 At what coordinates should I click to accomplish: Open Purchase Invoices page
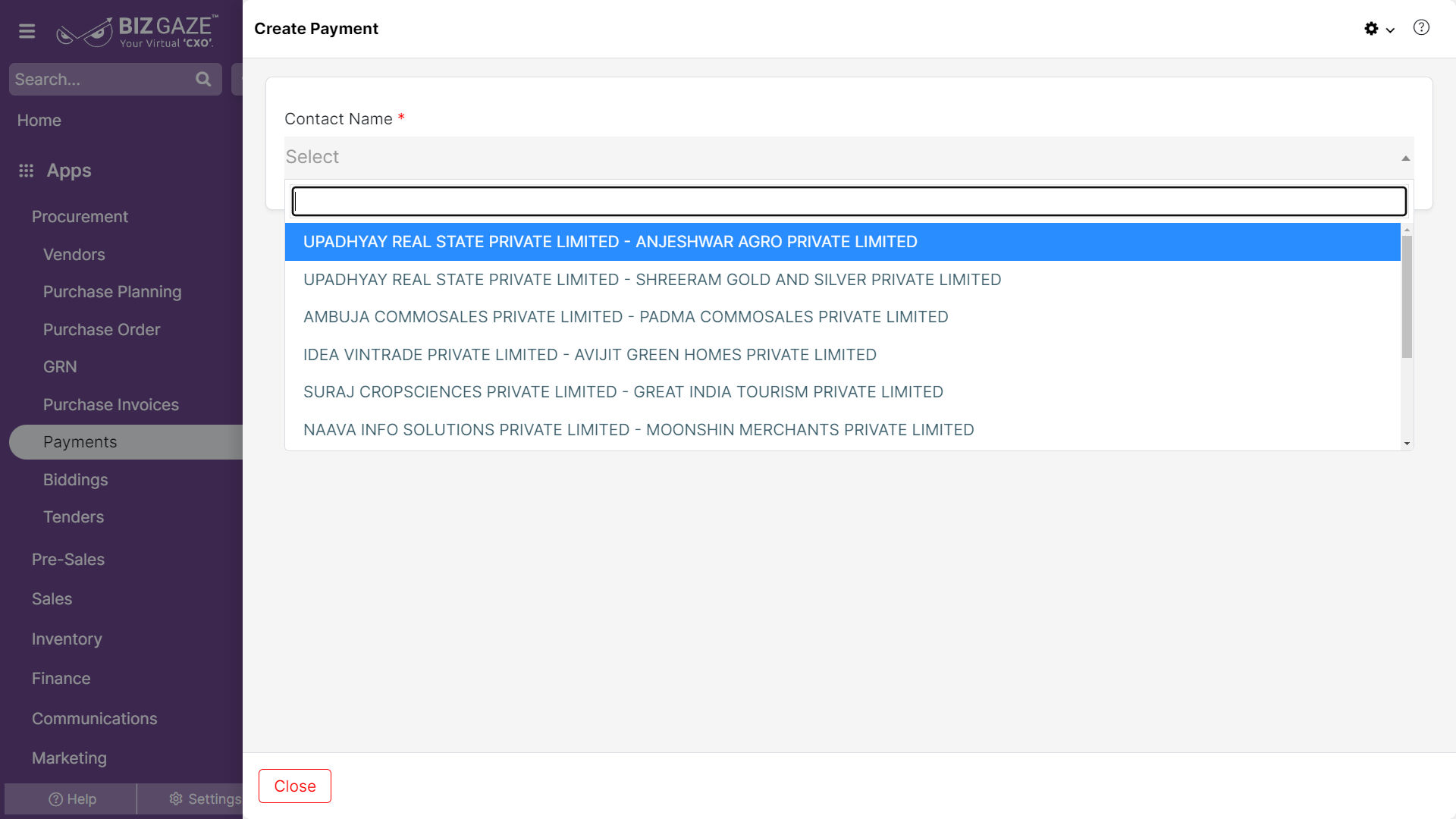point(111,405)
